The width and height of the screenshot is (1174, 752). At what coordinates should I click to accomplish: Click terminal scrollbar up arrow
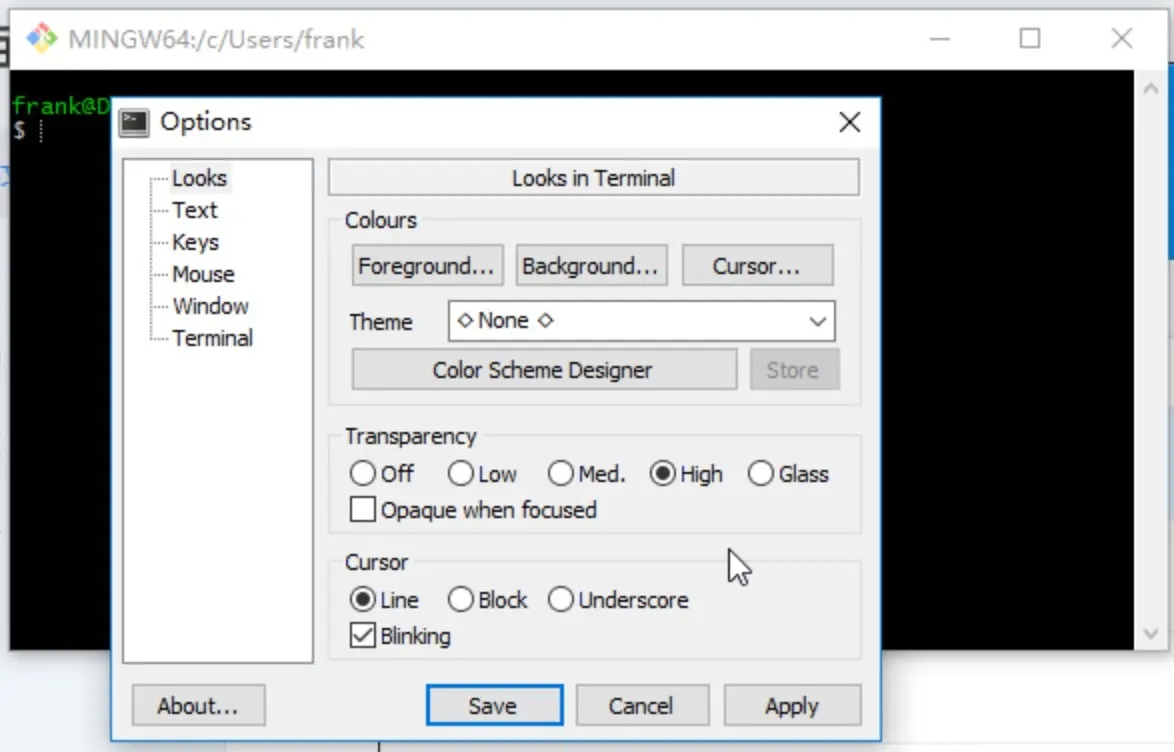[x=1151, y=89]
